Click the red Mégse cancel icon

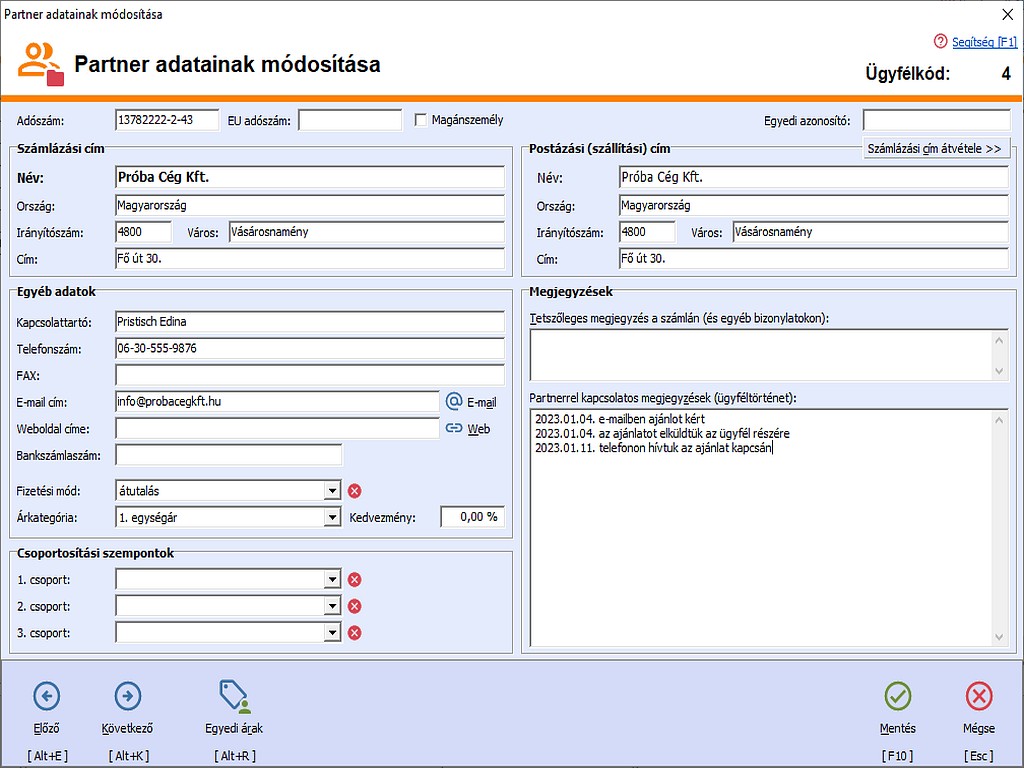[x=979, y=696]
